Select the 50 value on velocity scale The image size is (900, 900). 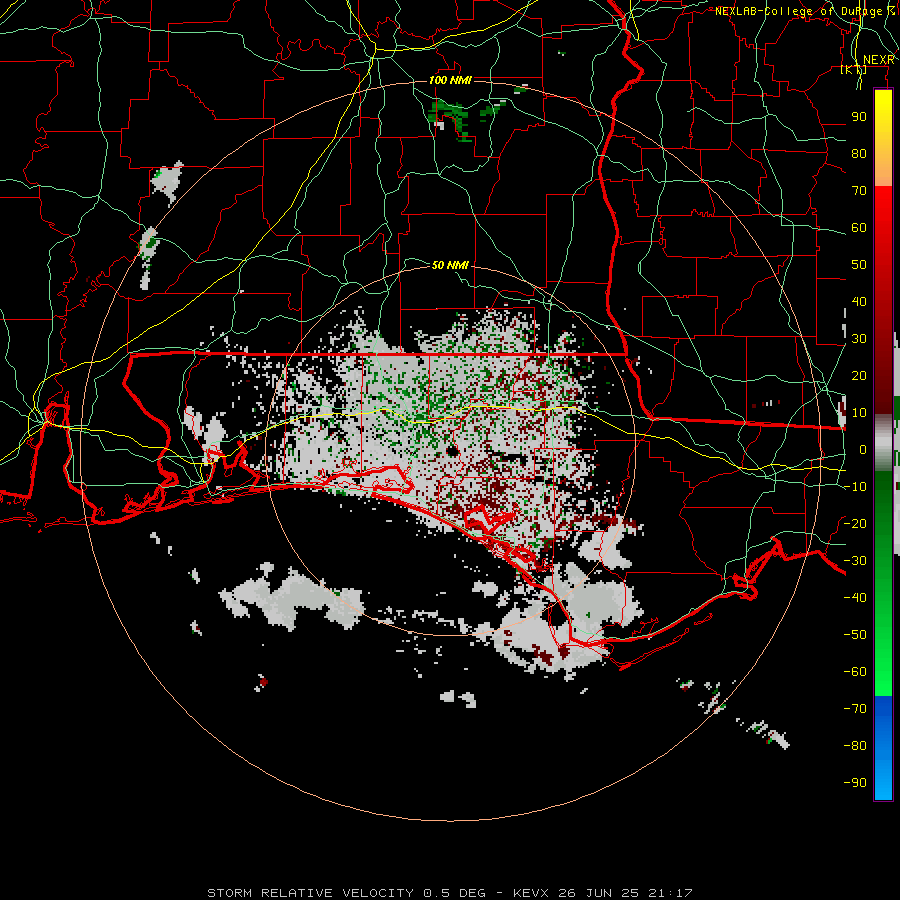859,265
